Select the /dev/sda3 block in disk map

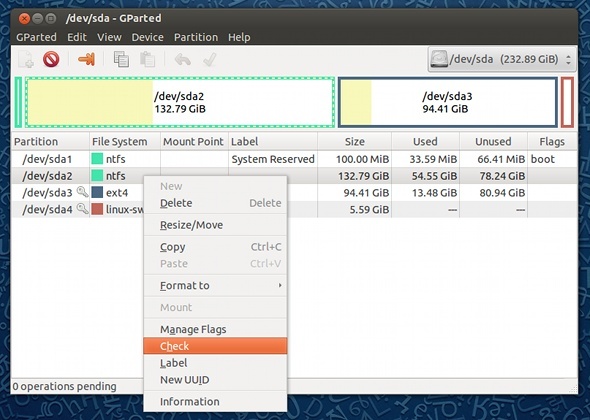point(447,102)
